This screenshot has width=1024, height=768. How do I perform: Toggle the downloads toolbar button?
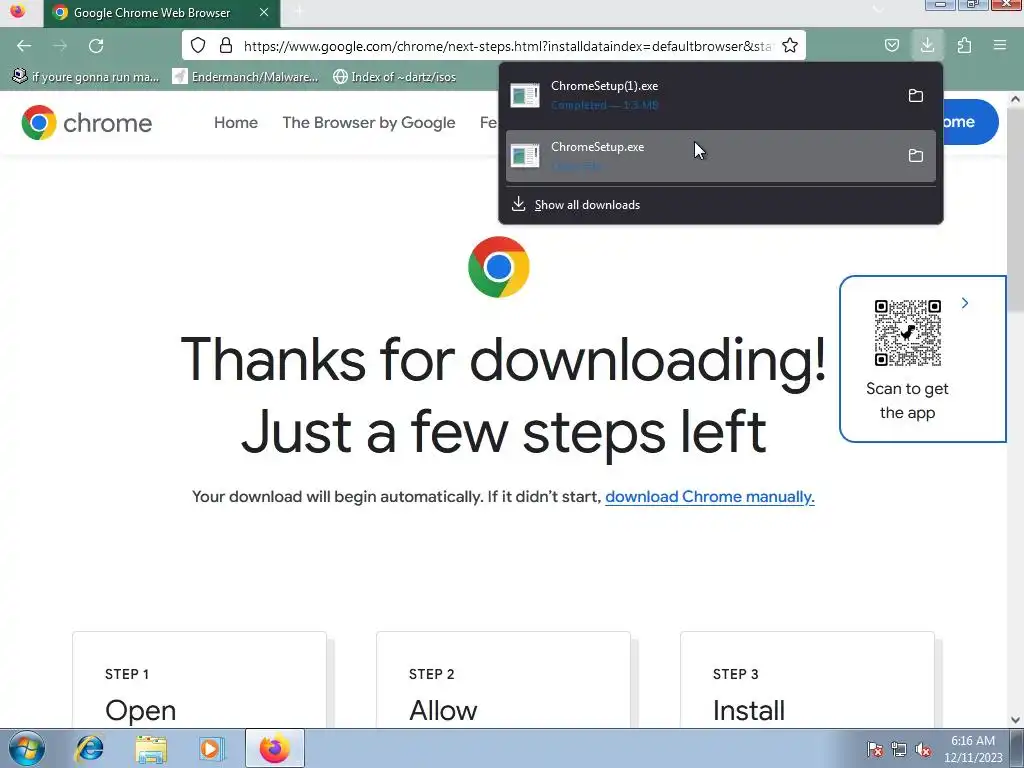tap(927, 46)
